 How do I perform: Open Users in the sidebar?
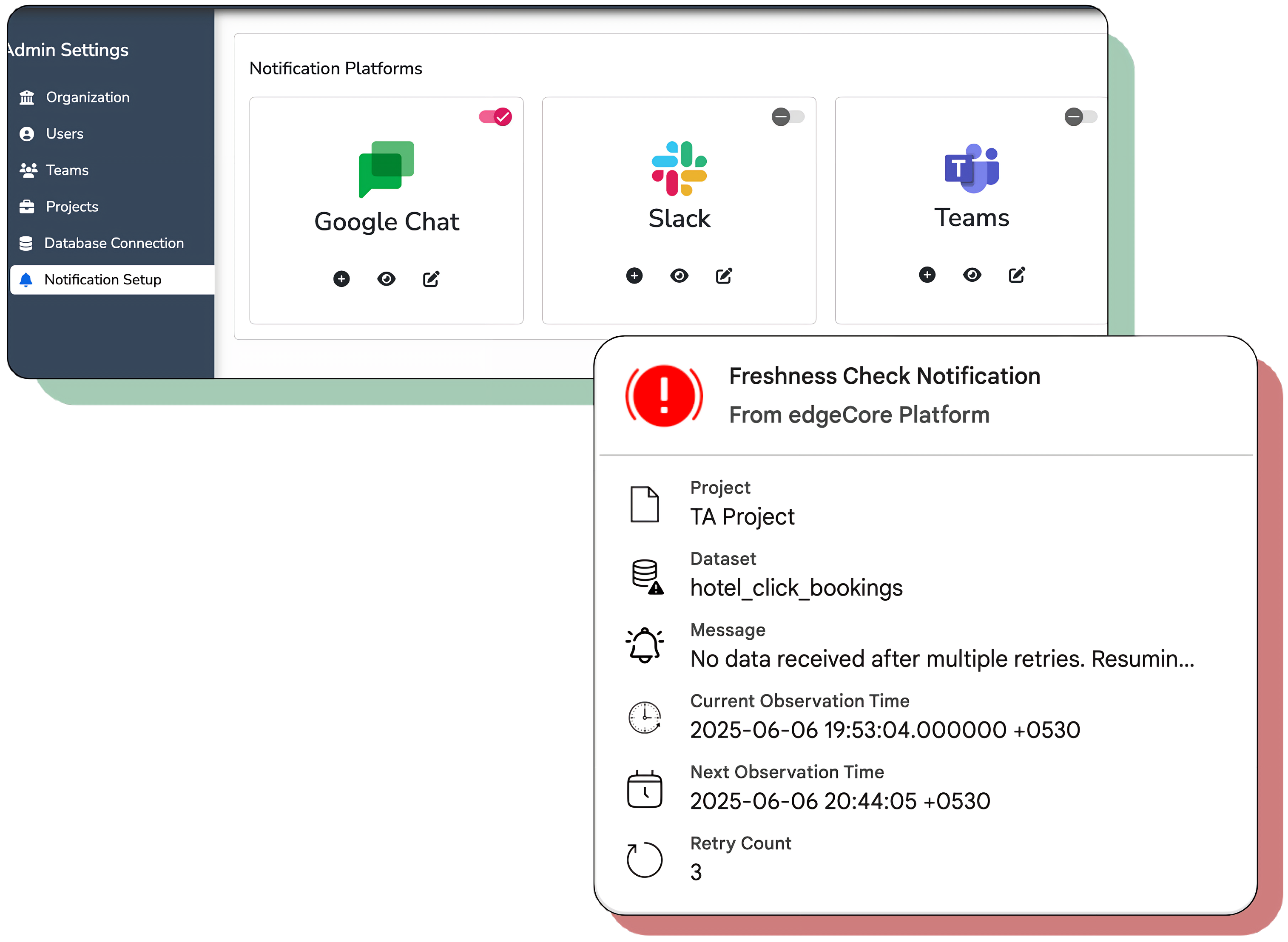[x=65, y=134]
